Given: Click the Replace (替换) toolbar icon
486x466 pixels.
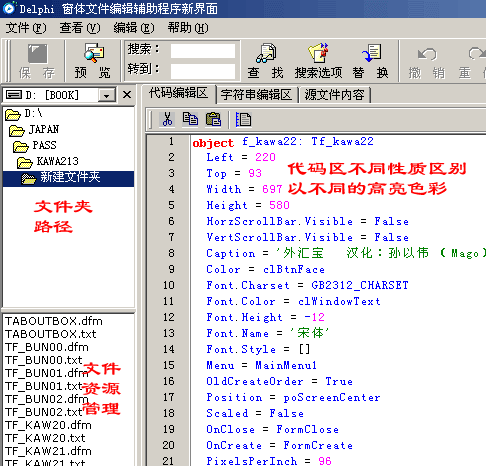Looking at the screenshot, I should point(371,53).
